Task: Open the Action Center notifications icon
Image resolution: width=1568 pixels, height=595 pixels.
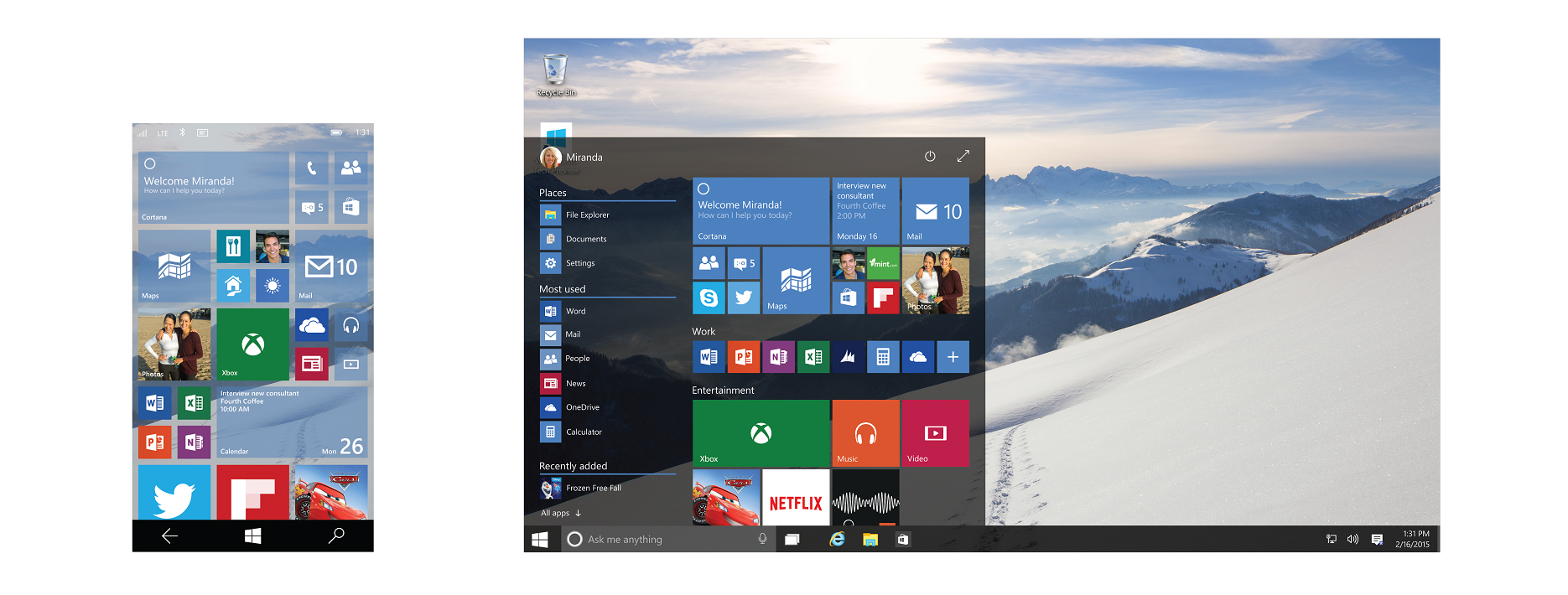Action: pos(1377,539)
